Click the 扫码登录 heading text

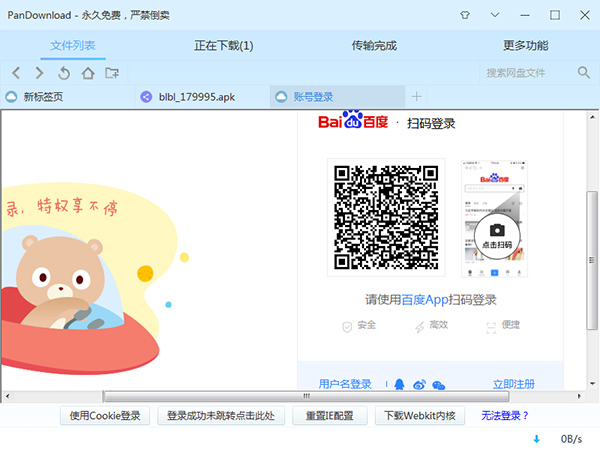click(431, 124)
